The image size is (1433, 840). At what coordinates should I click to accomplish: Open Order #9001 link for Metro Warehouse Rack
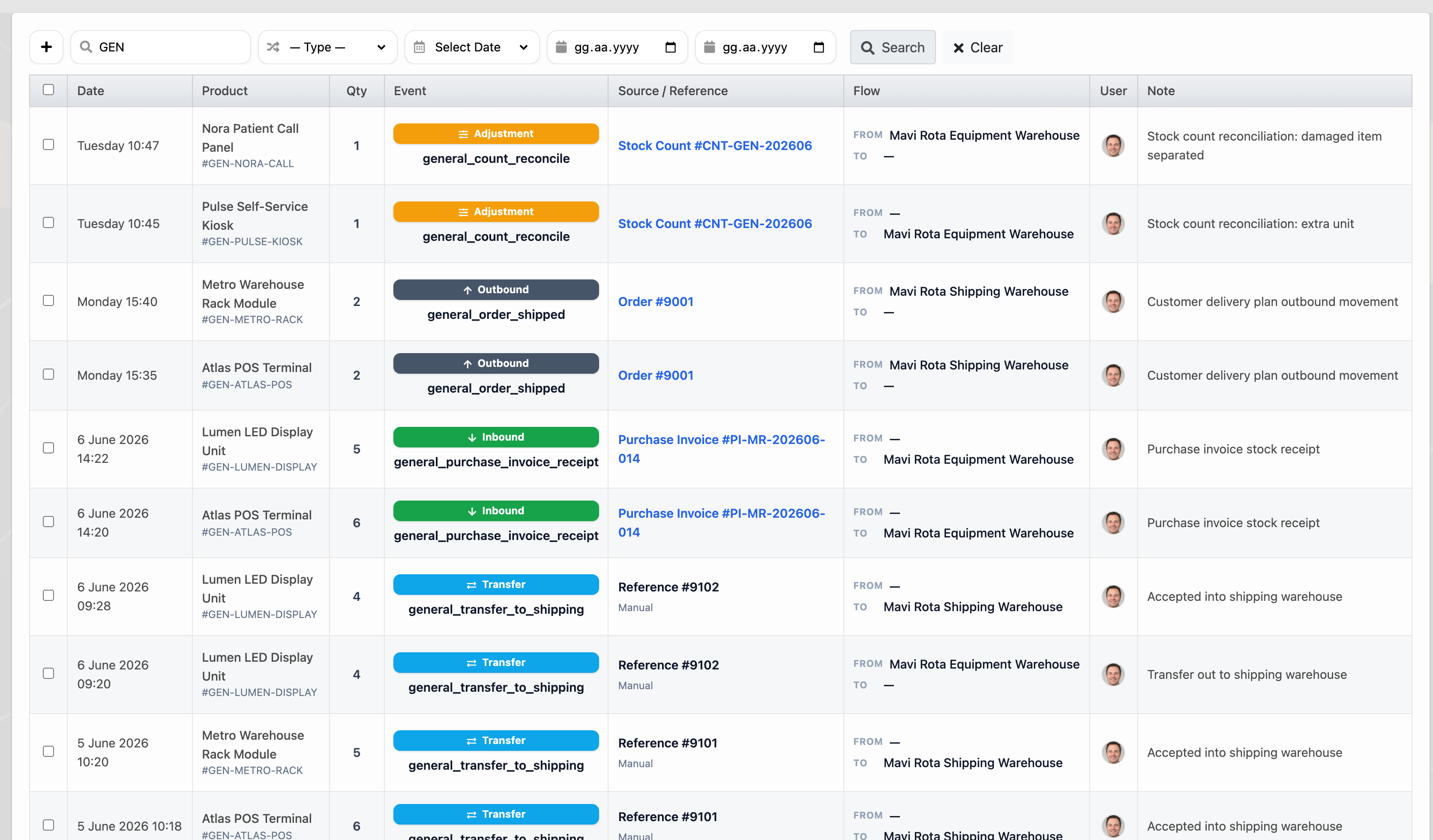(x=656, y=301)
